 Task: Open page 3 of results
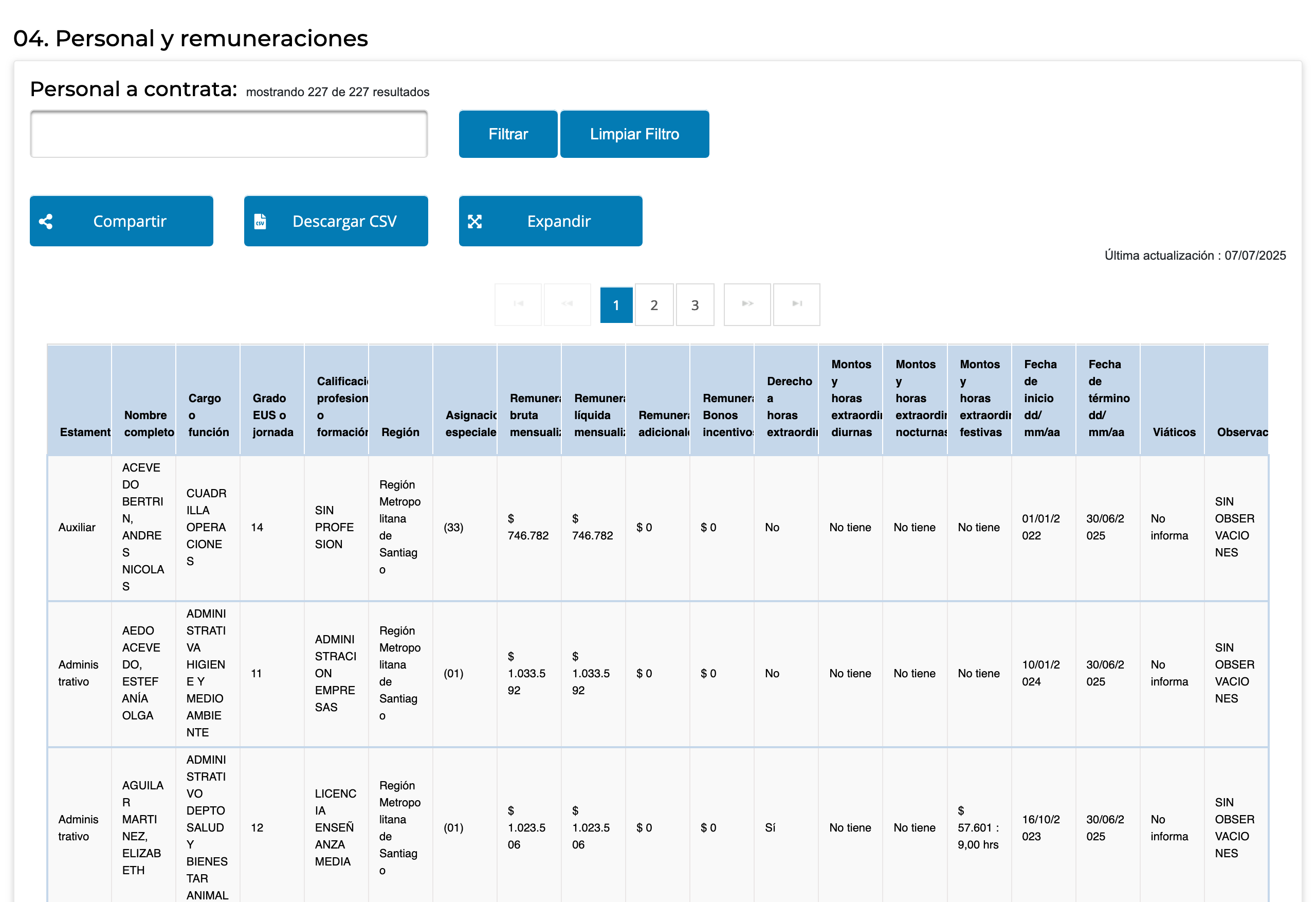coord(695,305)
